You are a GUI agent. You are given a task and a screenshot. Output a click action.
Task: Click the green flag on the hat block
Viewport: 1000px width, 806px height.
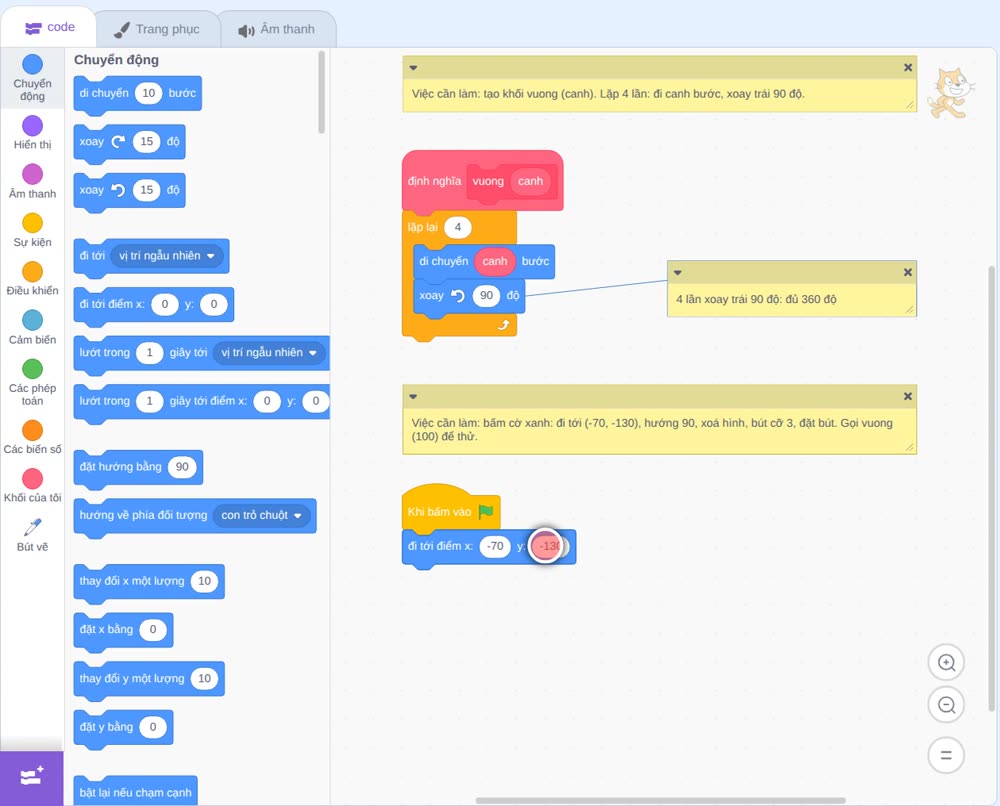[x=486, y=511]
